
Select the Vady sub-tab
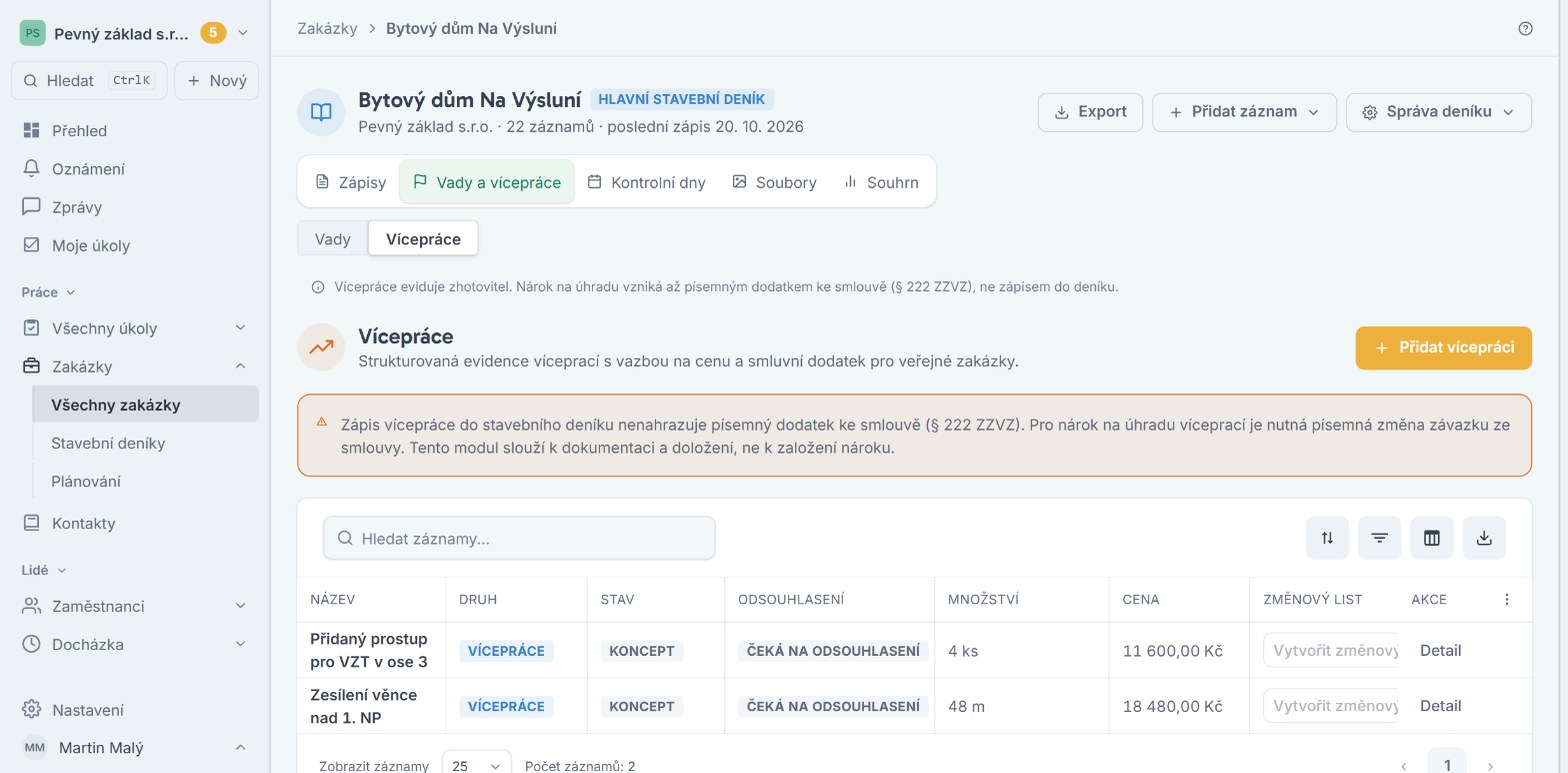click(x=333, y=239)
